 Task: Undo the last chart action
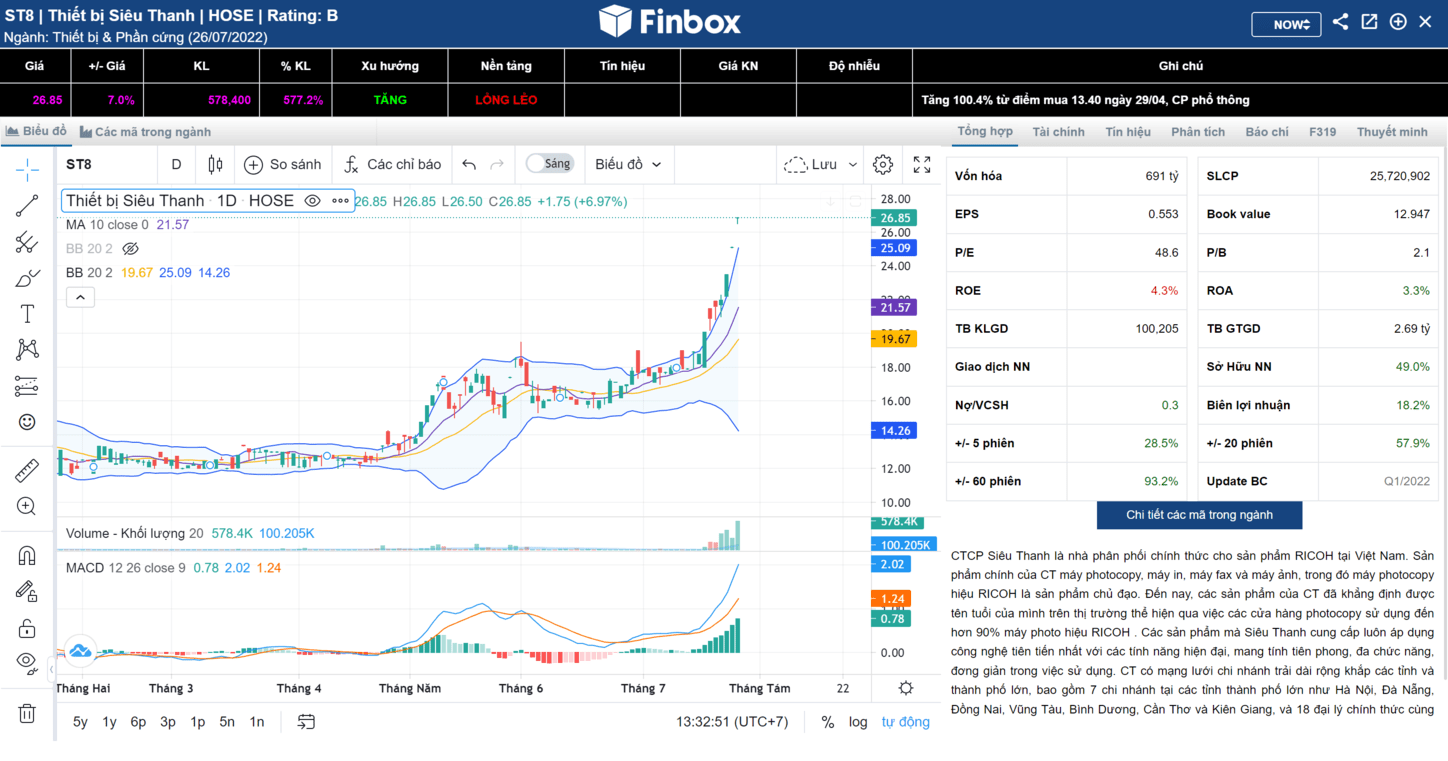click(x=469, y=165)
